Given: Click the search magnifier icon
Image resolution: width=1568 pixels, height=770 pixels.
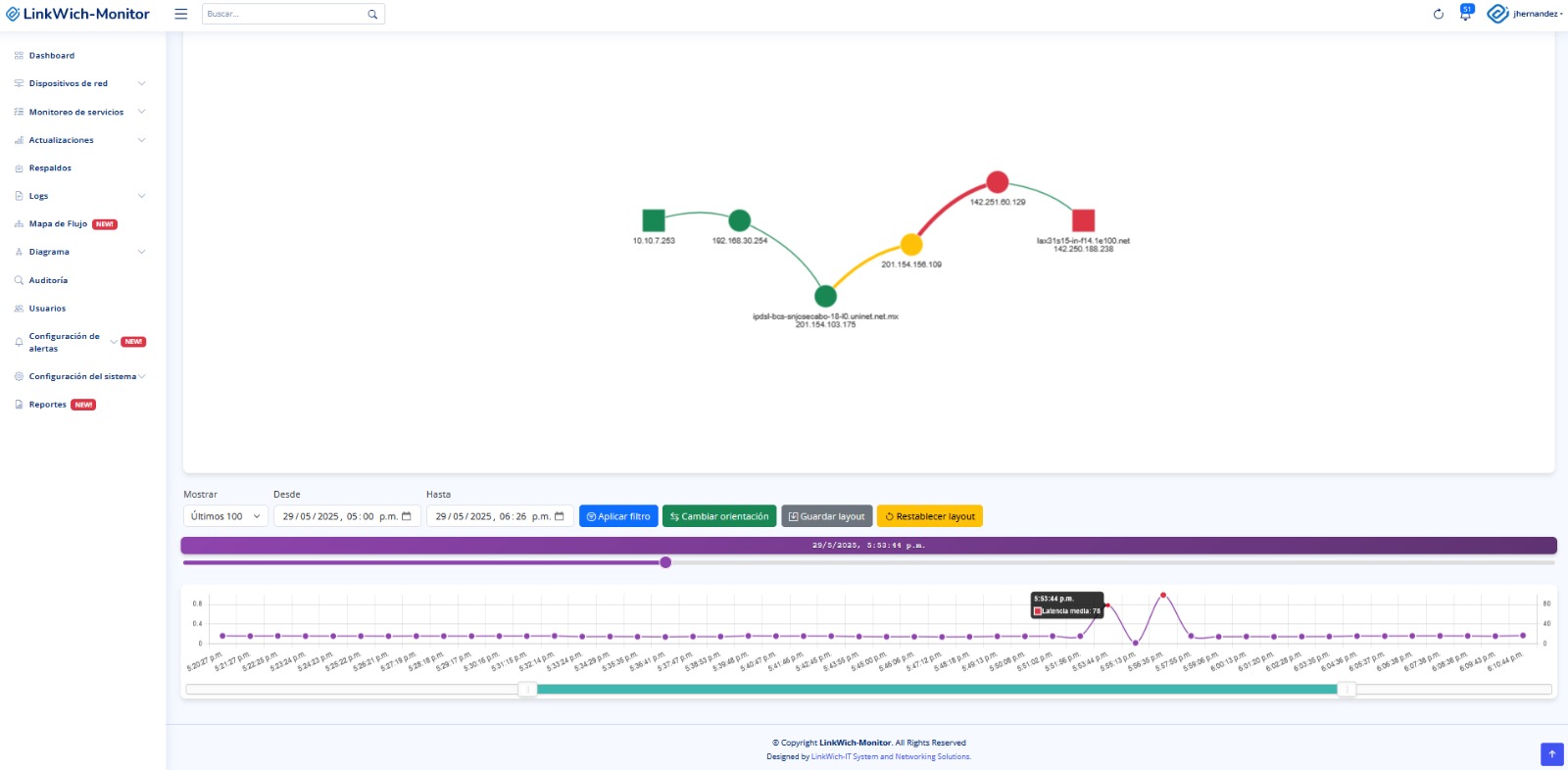Looking at the screenshot, I should click(x=372, y=14).
